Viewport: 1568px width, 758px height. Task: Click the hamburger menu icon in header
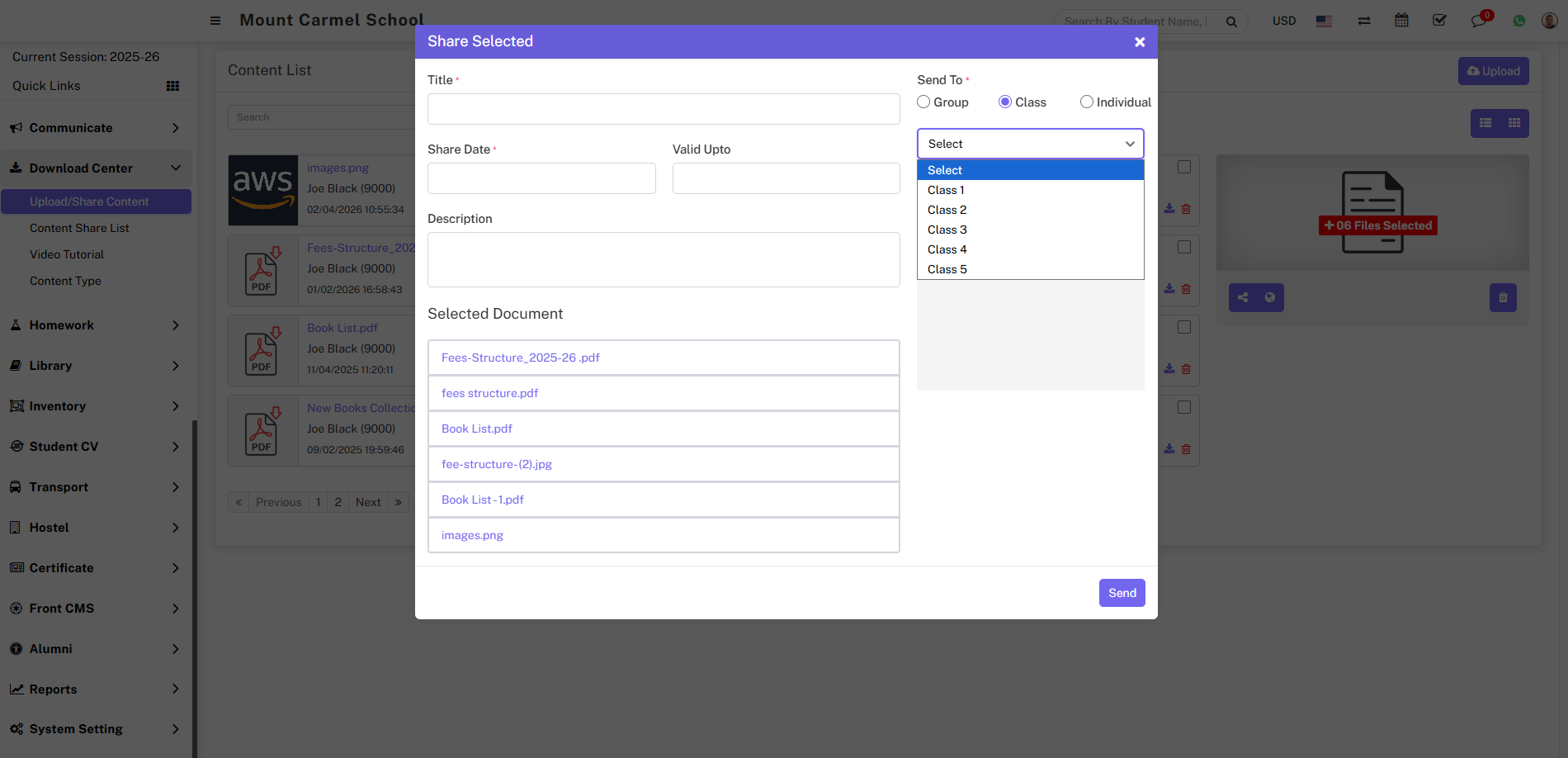(x=215, y=21)
